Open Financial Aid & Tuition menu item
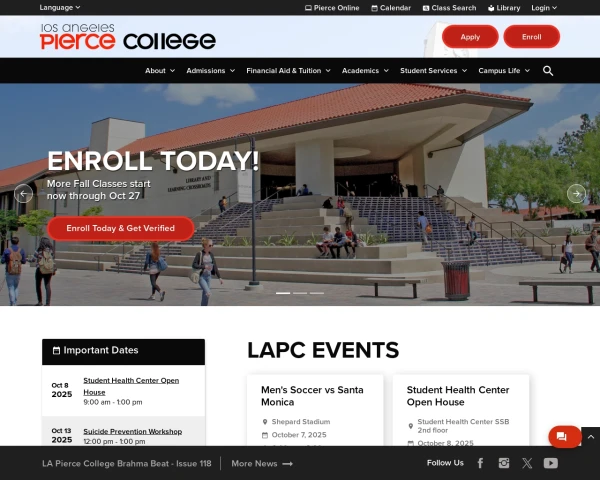 284,71
